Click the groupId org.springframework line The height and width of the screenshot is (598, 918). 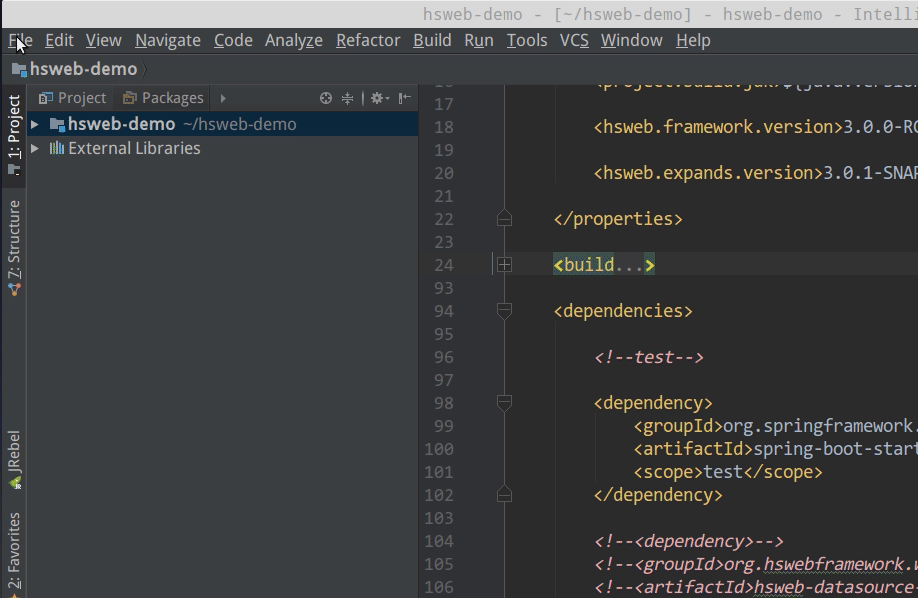pos(776,426)
